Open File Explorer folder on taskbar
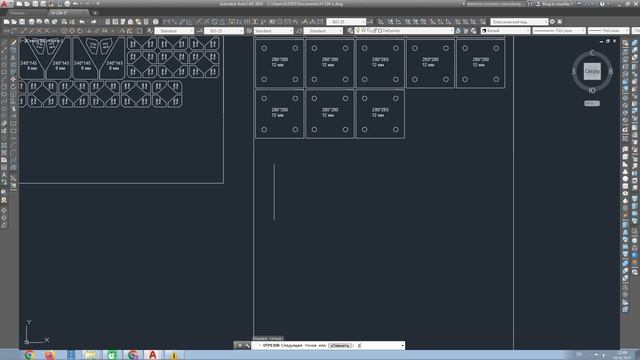 pyautogui.click(x=91, y=355)
